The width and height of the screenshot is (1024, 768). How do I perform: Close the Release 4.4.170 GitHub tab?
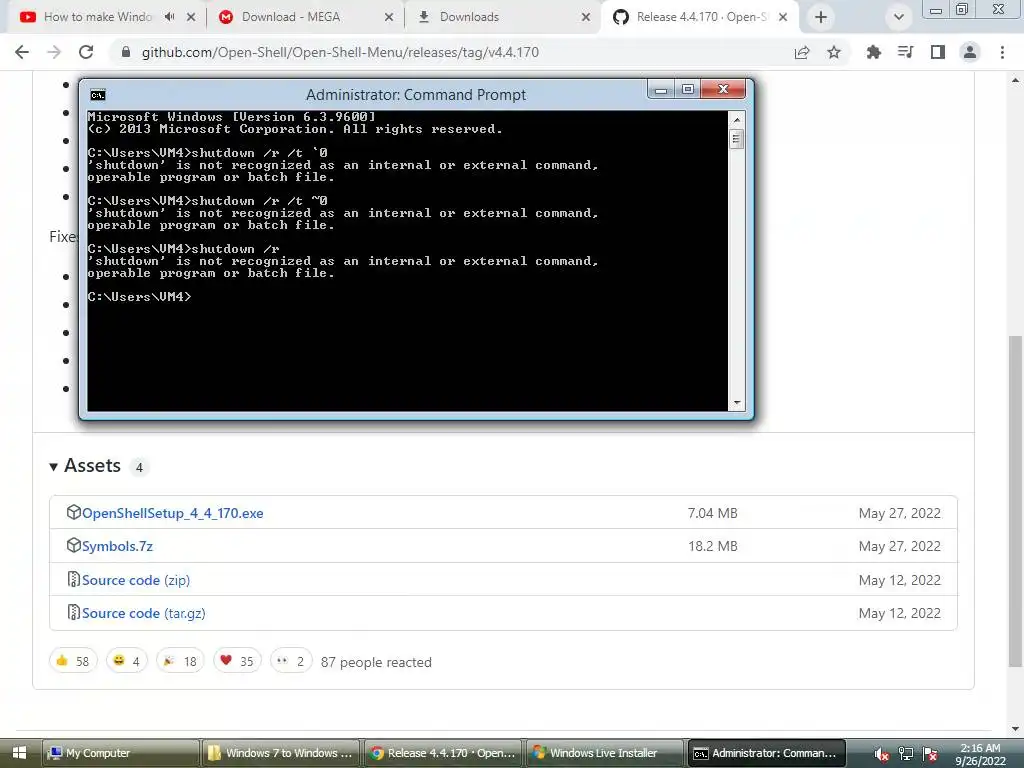(x=783, y=17)
